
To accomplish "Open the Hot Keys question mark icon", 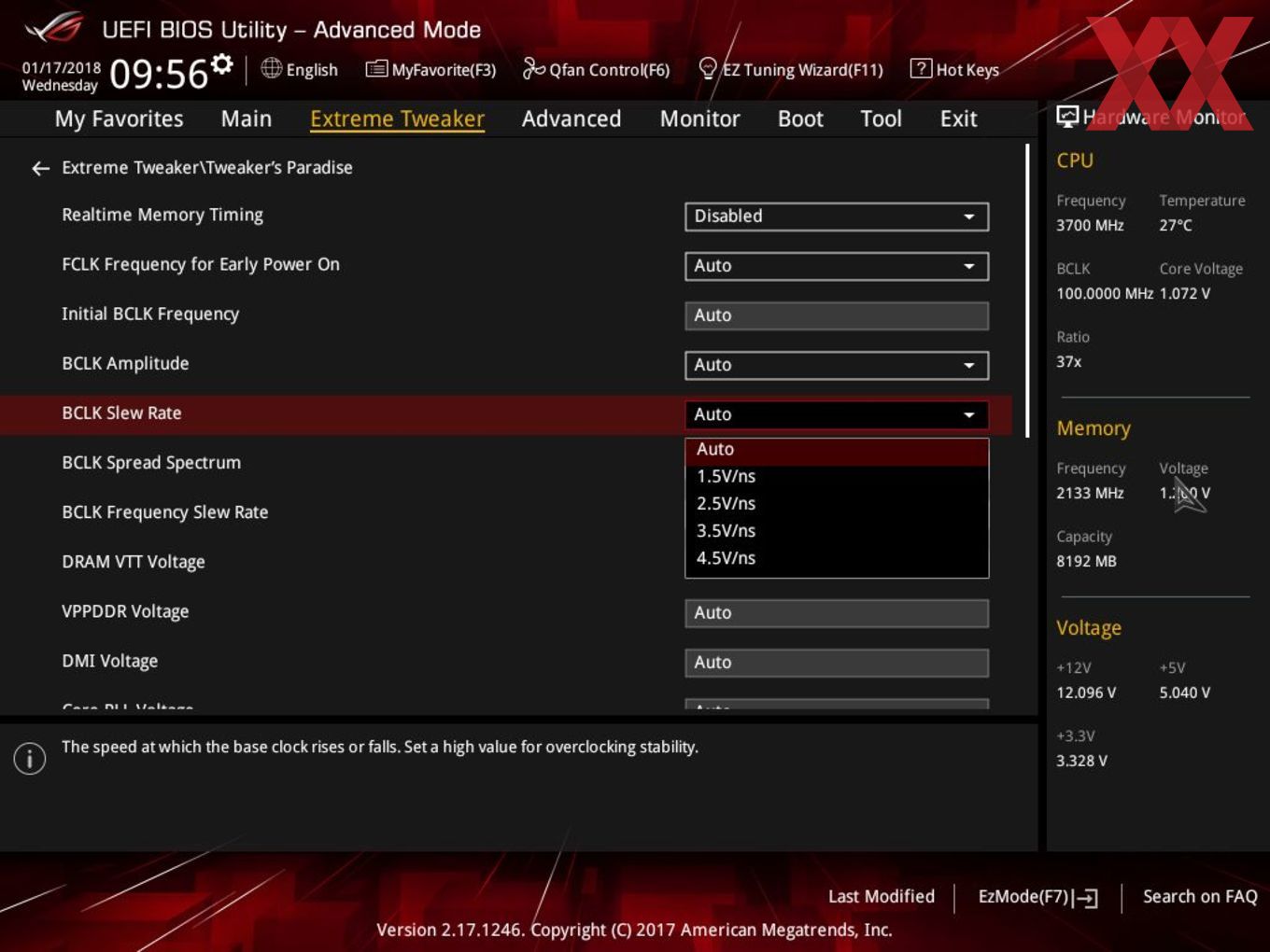I will 921,68.
